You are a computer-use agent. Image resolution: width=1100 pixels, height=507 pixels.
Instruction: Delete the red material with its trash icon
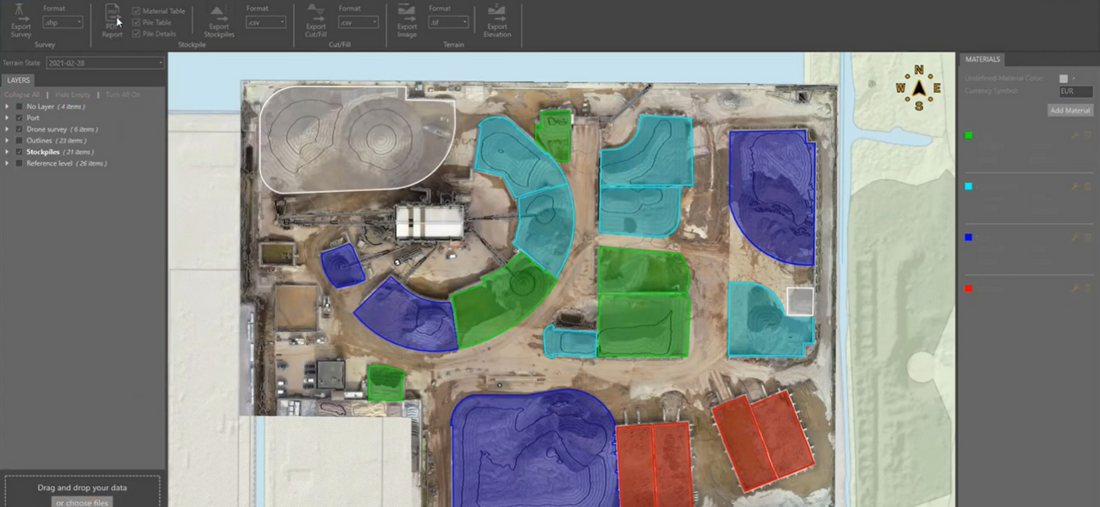[x=1087, y=288]
